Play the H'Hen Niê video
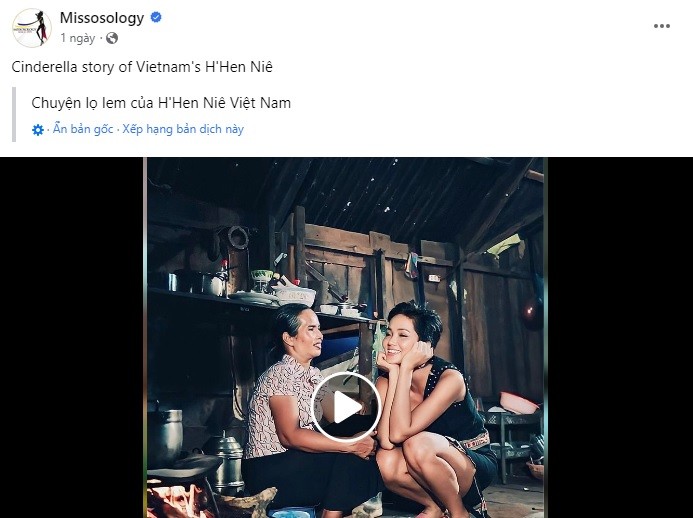The height and width of the screenshot is (518, 693). [x=345, y=406]
